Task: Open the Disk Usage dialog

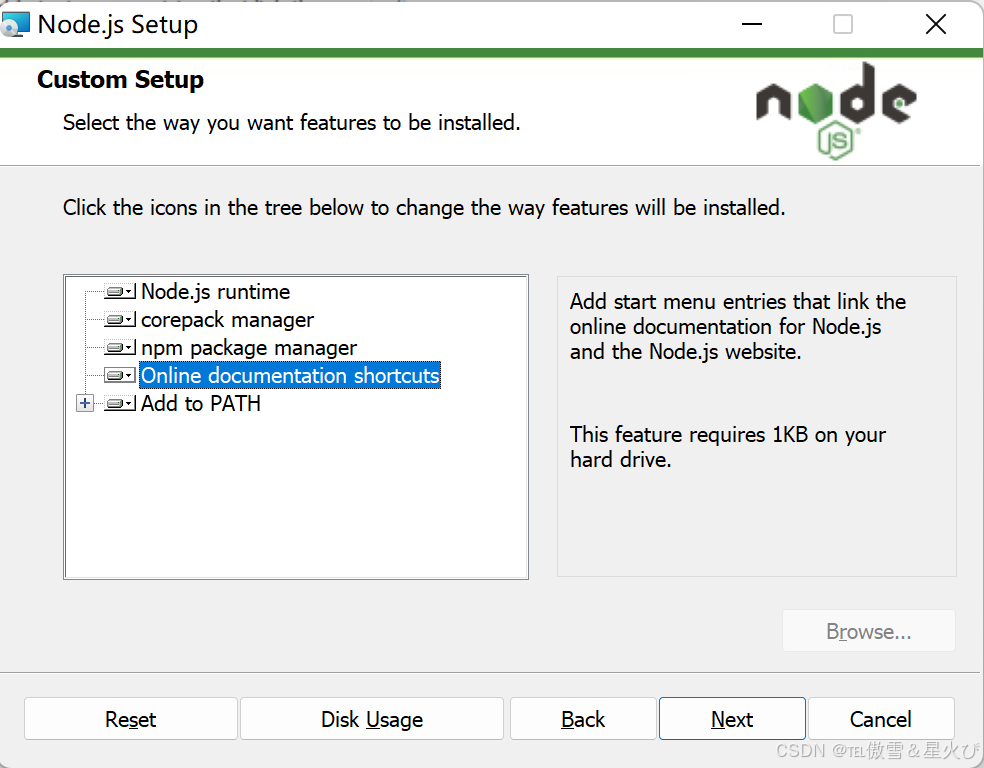Action: point(372,719)
